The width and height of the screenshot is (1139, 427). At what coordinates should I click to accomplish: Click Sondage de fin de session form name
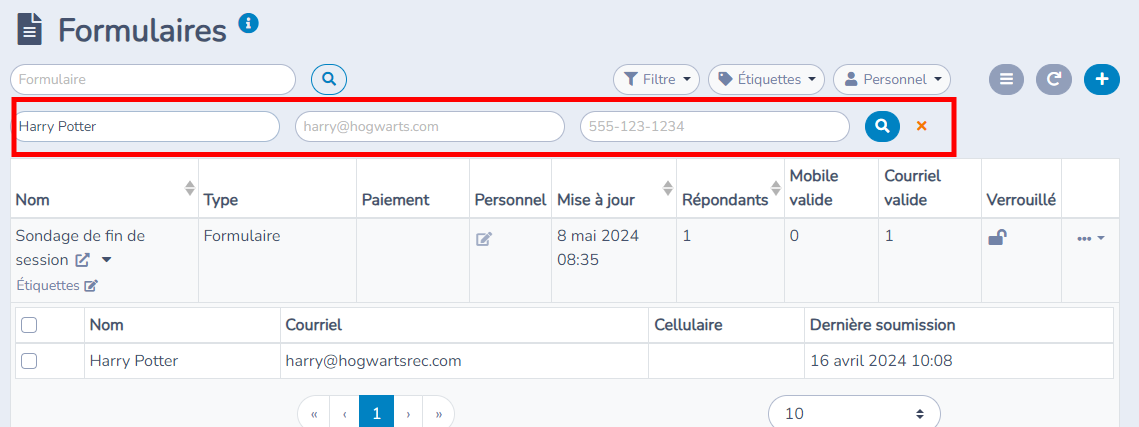point(80,248)
